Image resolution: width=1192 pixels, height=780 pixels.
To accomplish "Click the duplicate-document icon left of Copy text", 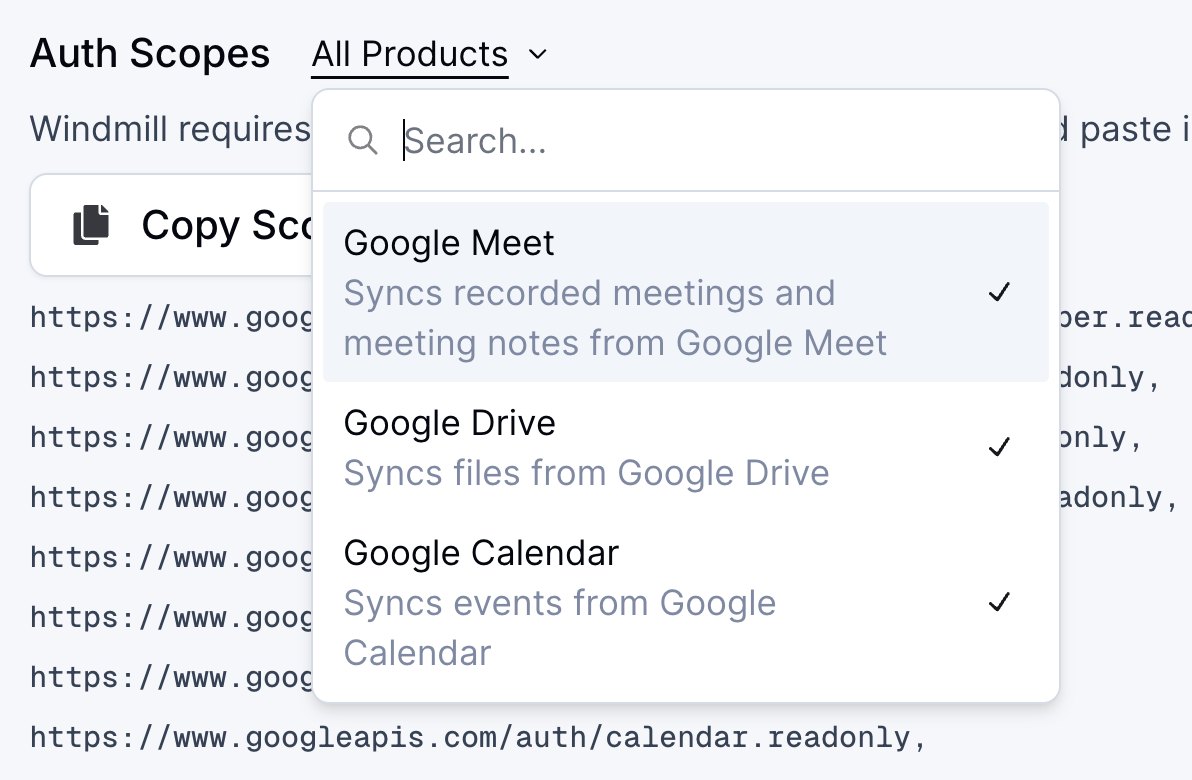I will click(x=91, y=224).
